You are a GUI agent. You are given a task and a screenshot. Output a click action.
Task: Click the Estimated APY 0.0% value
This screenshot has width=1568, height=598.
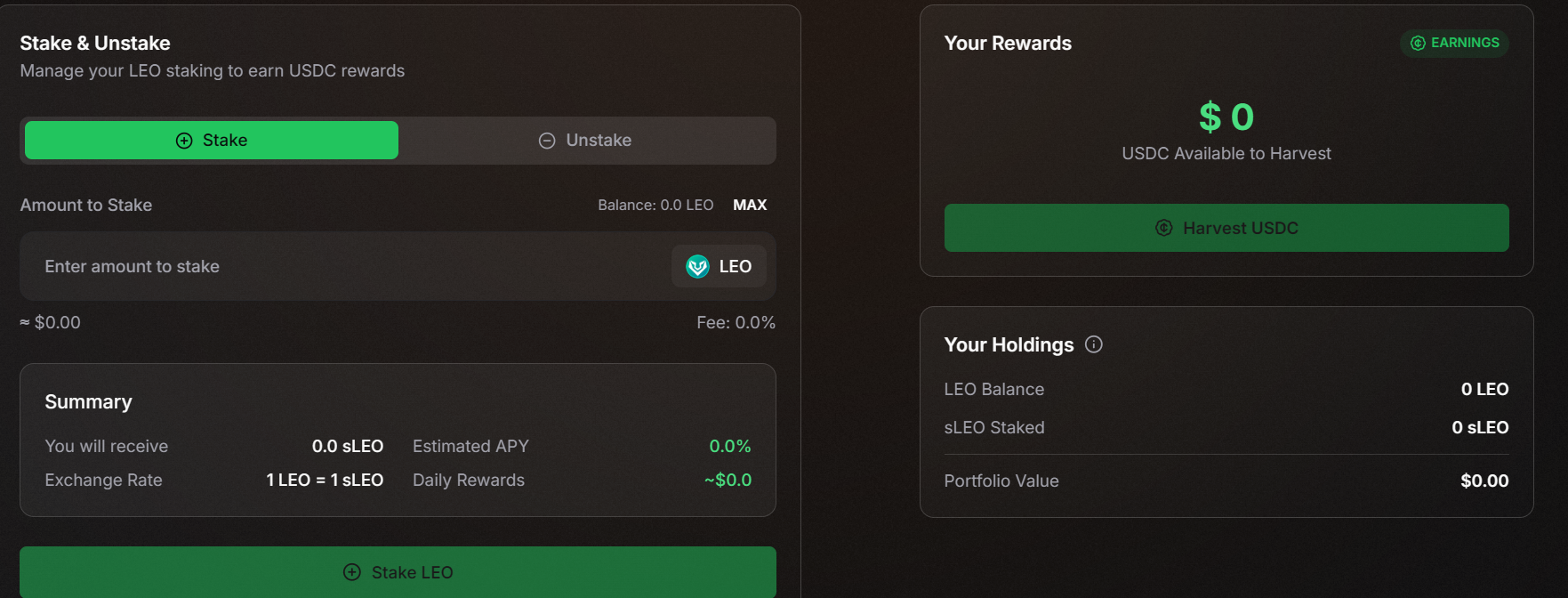point(729,446)
